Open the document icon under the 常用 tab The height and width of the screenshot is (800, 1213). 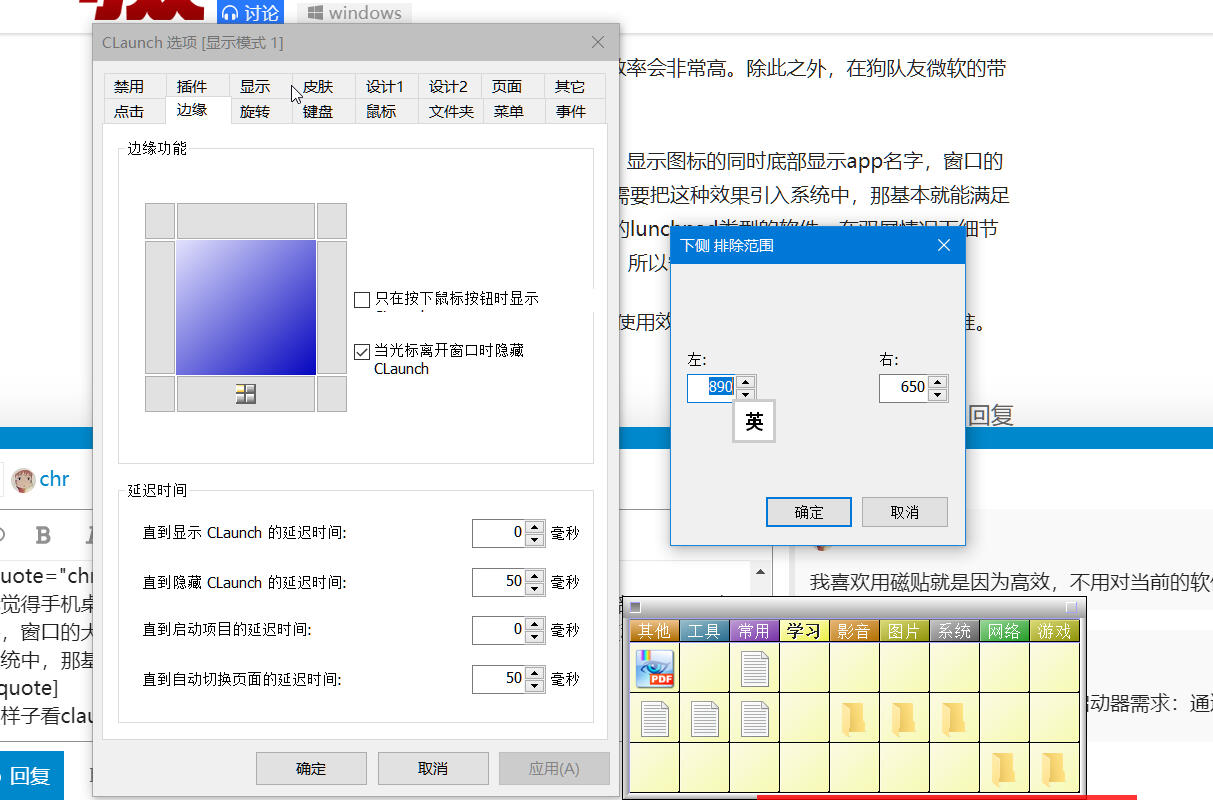(754, 668)
